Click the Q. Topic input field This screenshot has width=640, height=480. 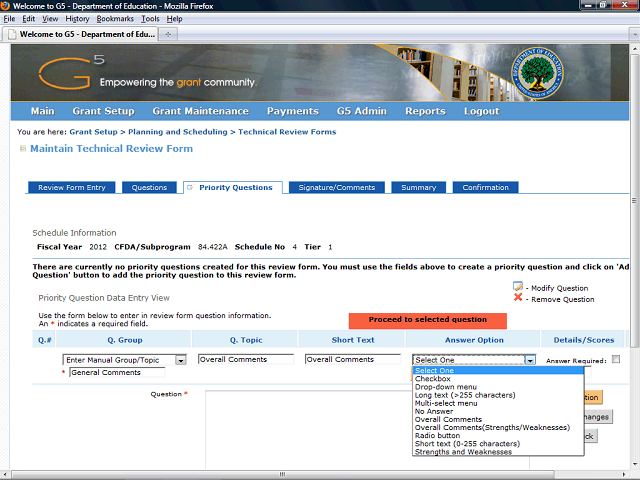[246, 359]
